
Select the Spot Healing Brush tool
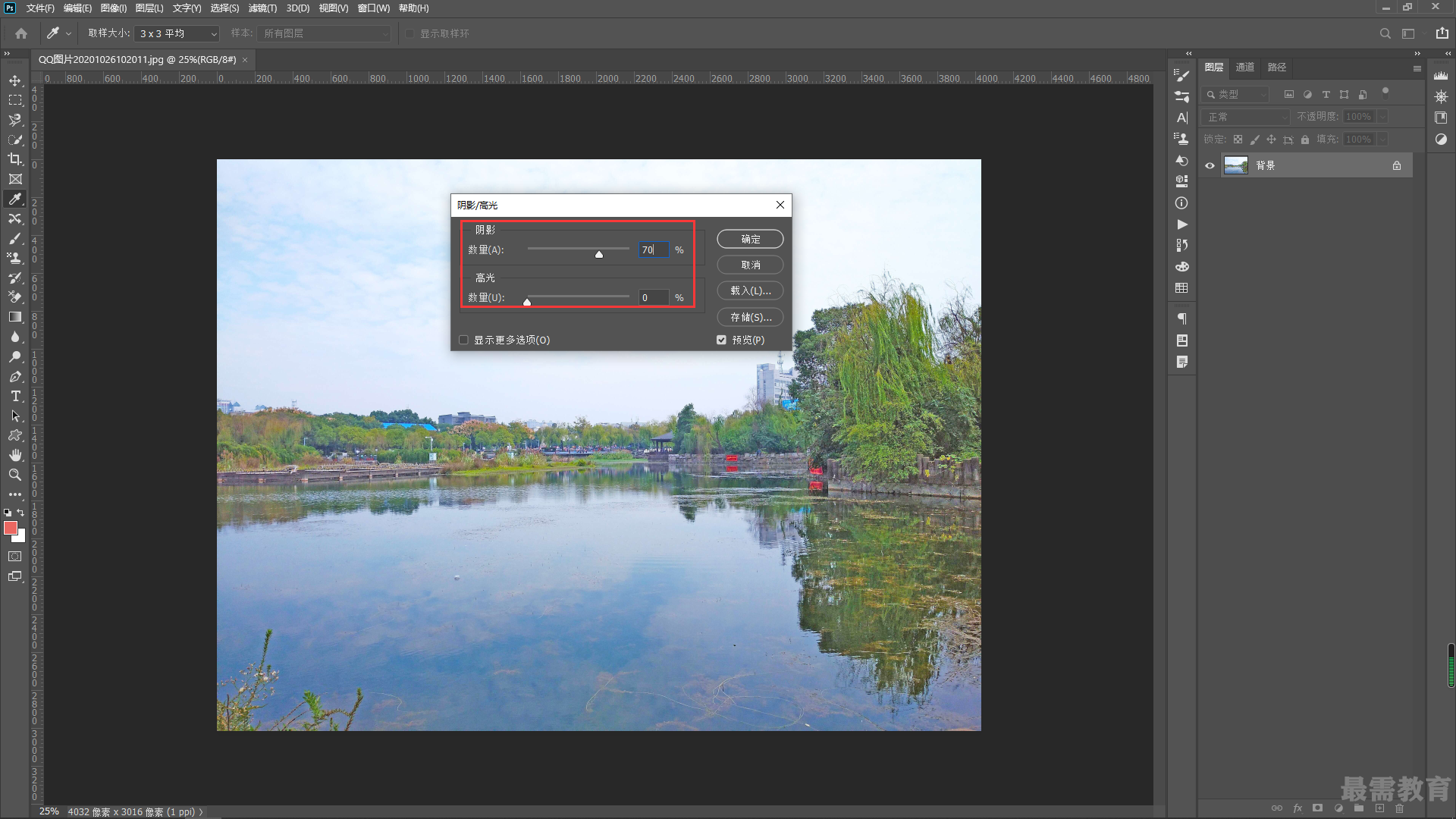tap(15, 218)
